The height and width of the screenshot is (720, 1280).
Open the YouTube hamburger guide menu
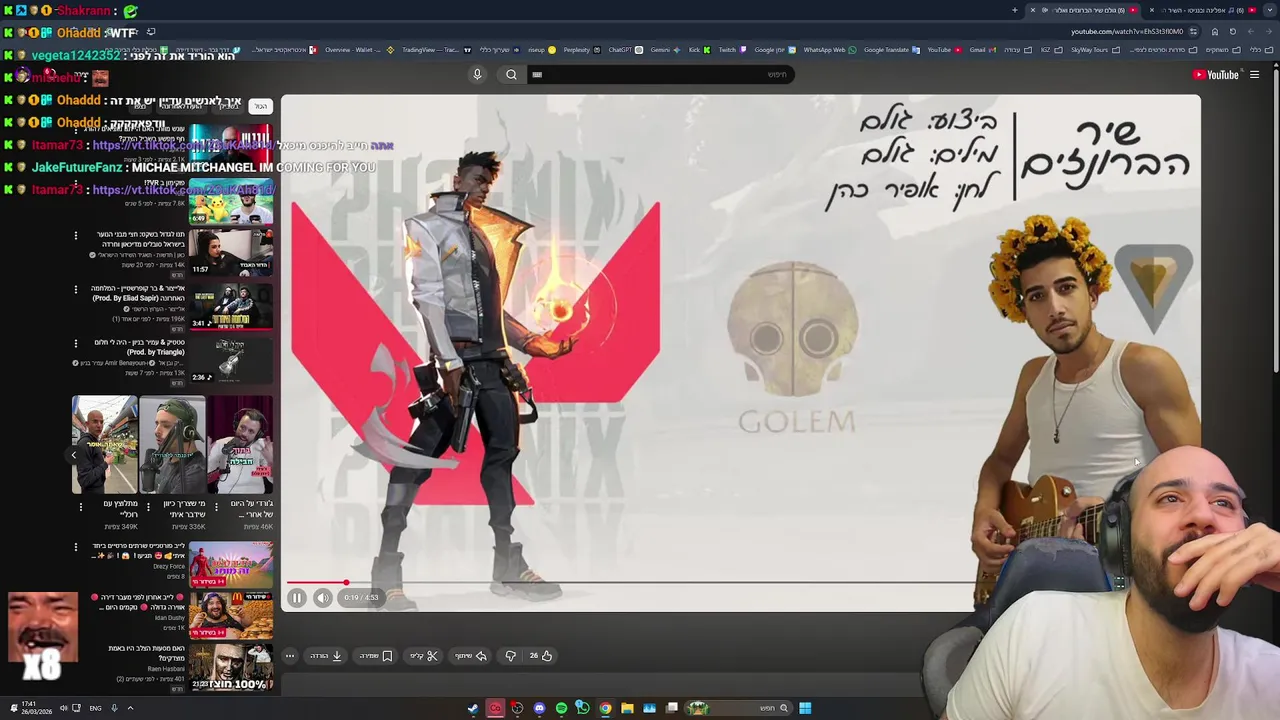pos(1254,74)
